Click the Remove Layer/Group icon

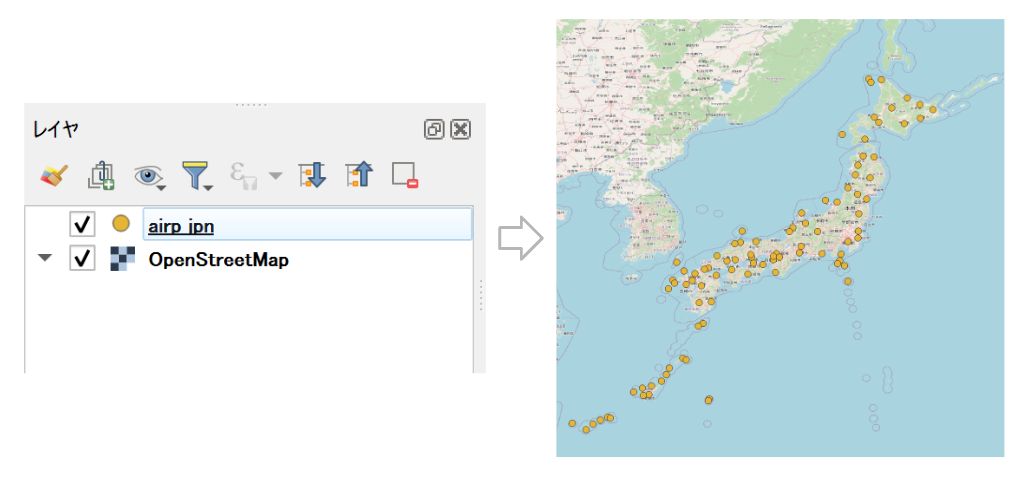(405, 176)
